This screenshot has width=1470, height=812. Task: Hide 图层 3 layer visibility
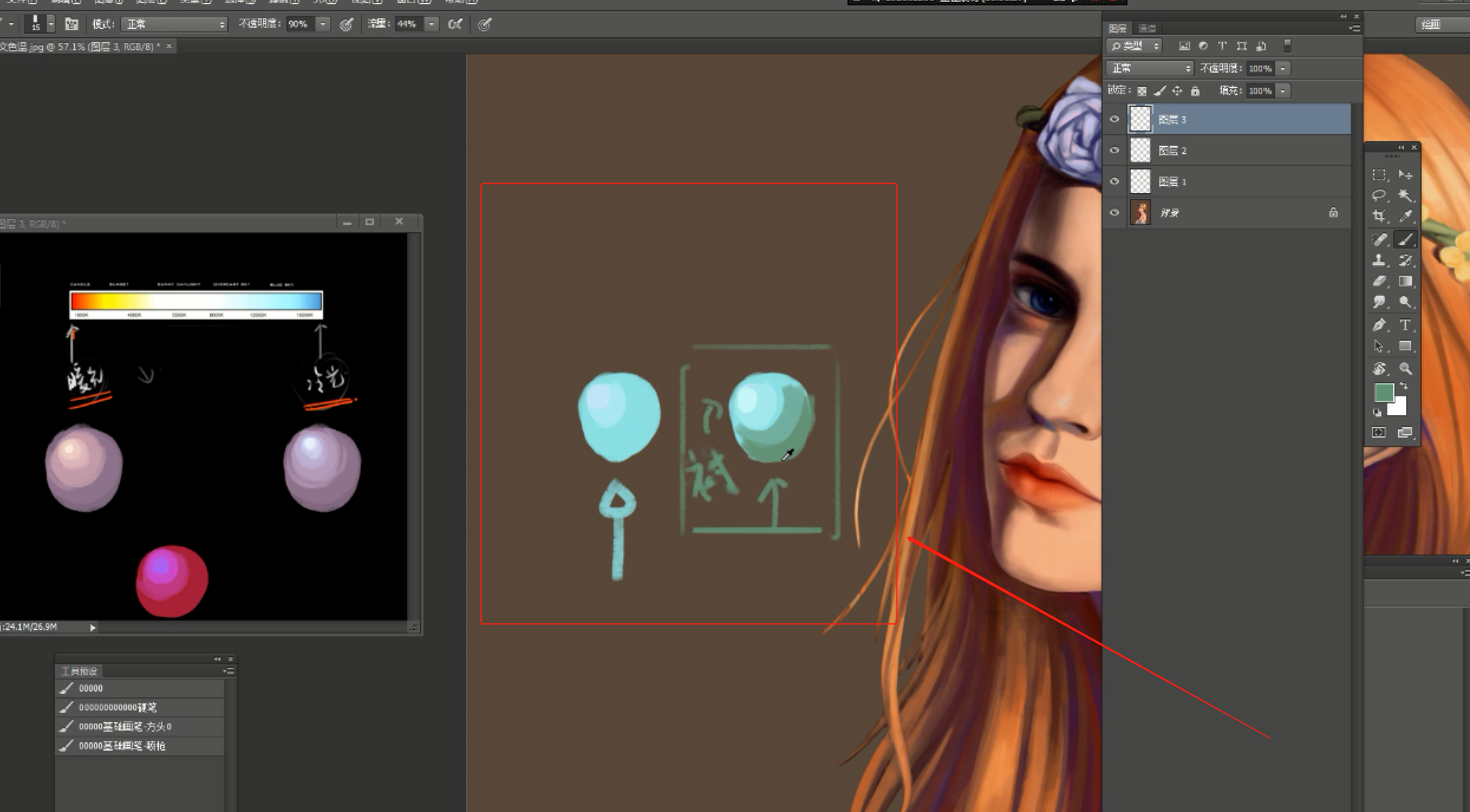coord(1114,119)
